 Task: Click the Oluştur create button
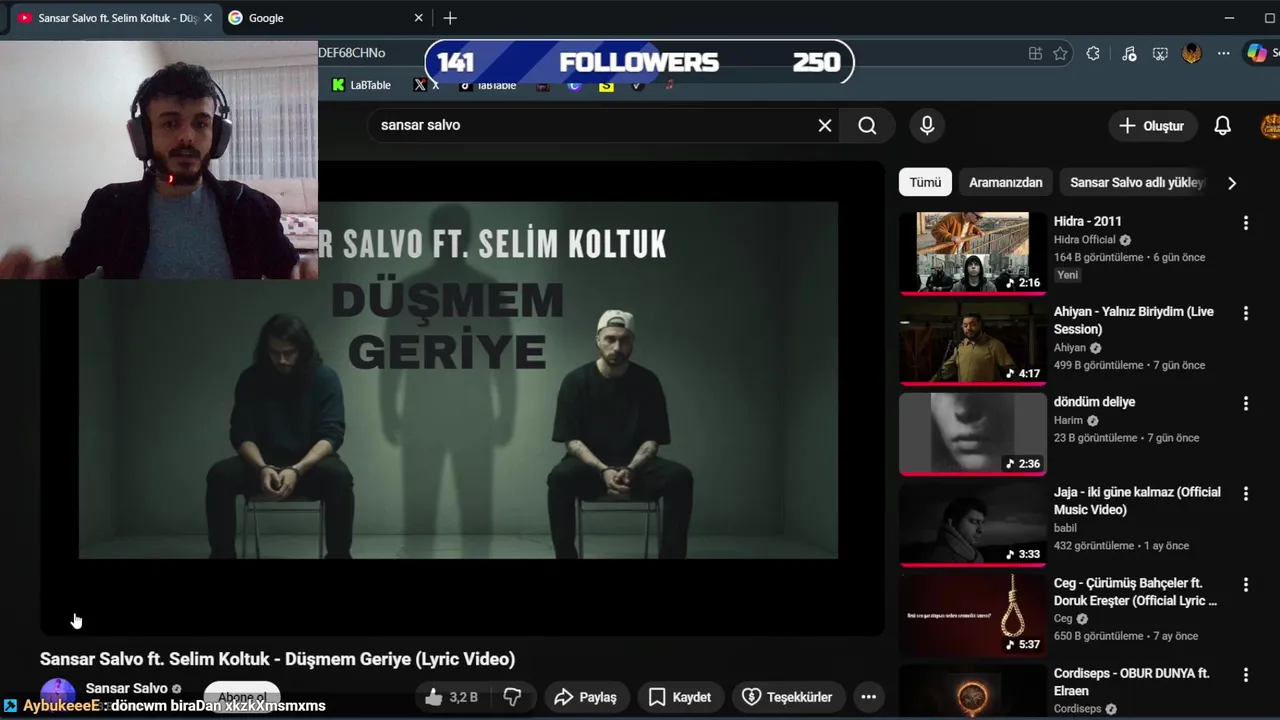pos(1152,126)
